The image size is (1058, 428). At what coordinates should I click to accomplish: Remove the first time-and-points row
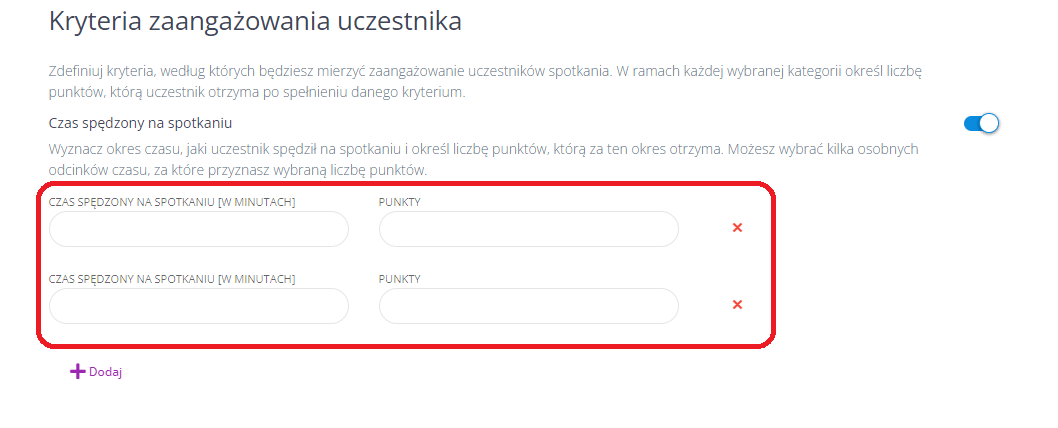tap(737, 228)
